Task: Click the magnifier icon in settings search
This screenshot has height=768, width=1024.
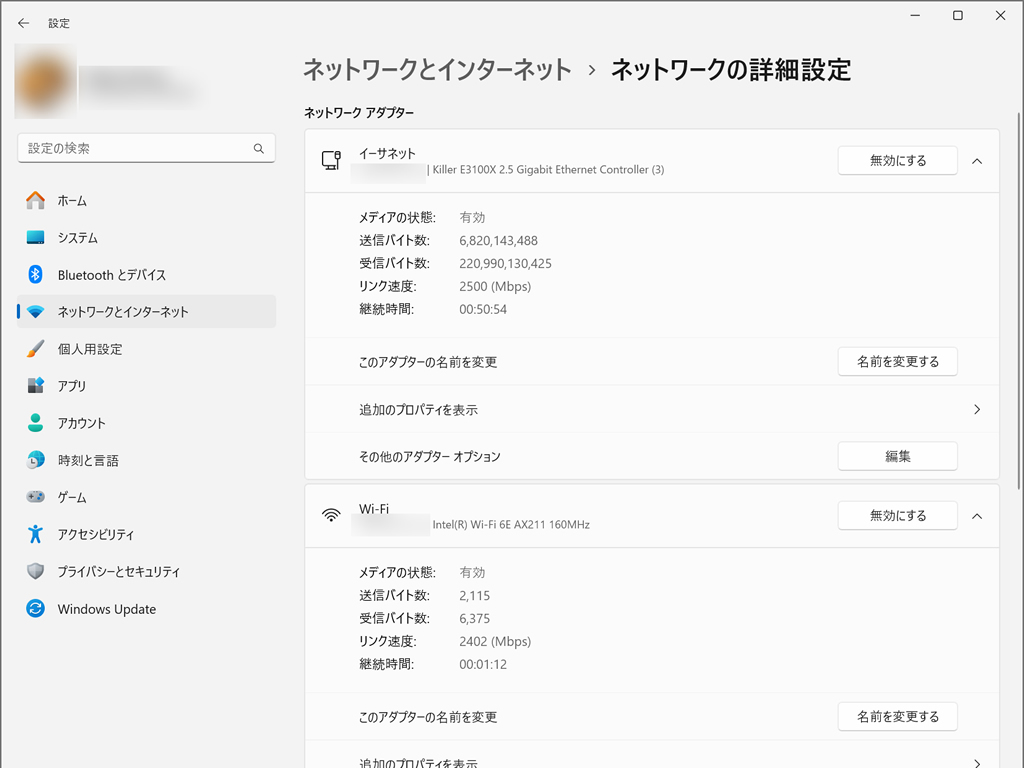Action: coord(259,148)
